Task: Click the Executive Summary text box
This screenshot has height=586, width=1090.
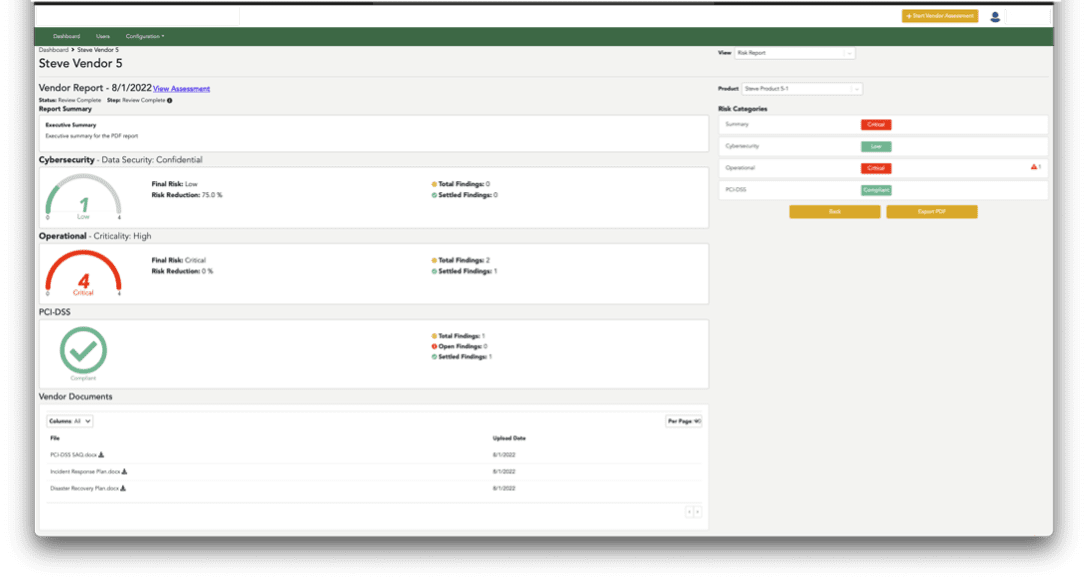Action: coord(374,133)
